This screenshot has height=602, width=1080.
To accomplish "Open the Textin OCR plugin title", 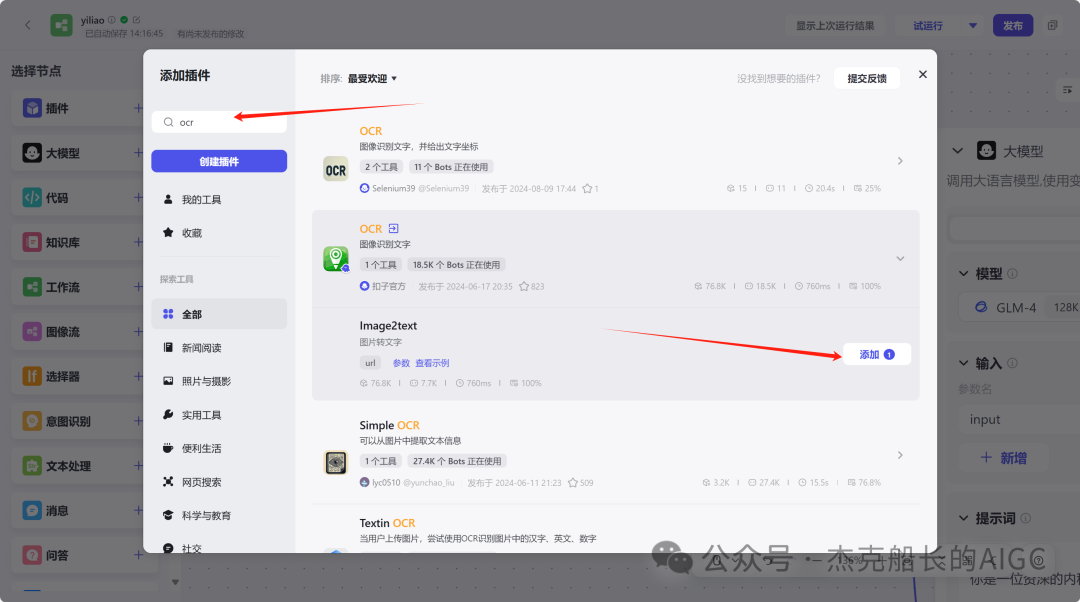I will pos(387,523).
